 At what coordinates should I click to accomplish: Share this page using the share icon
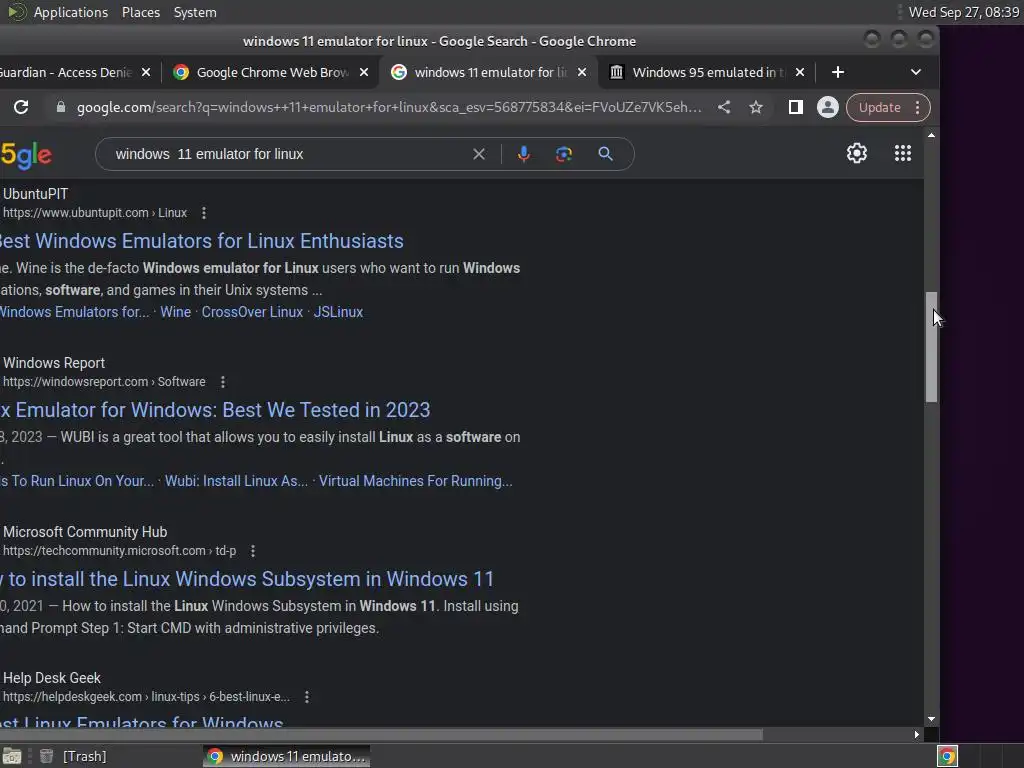(x=724, y=107)
